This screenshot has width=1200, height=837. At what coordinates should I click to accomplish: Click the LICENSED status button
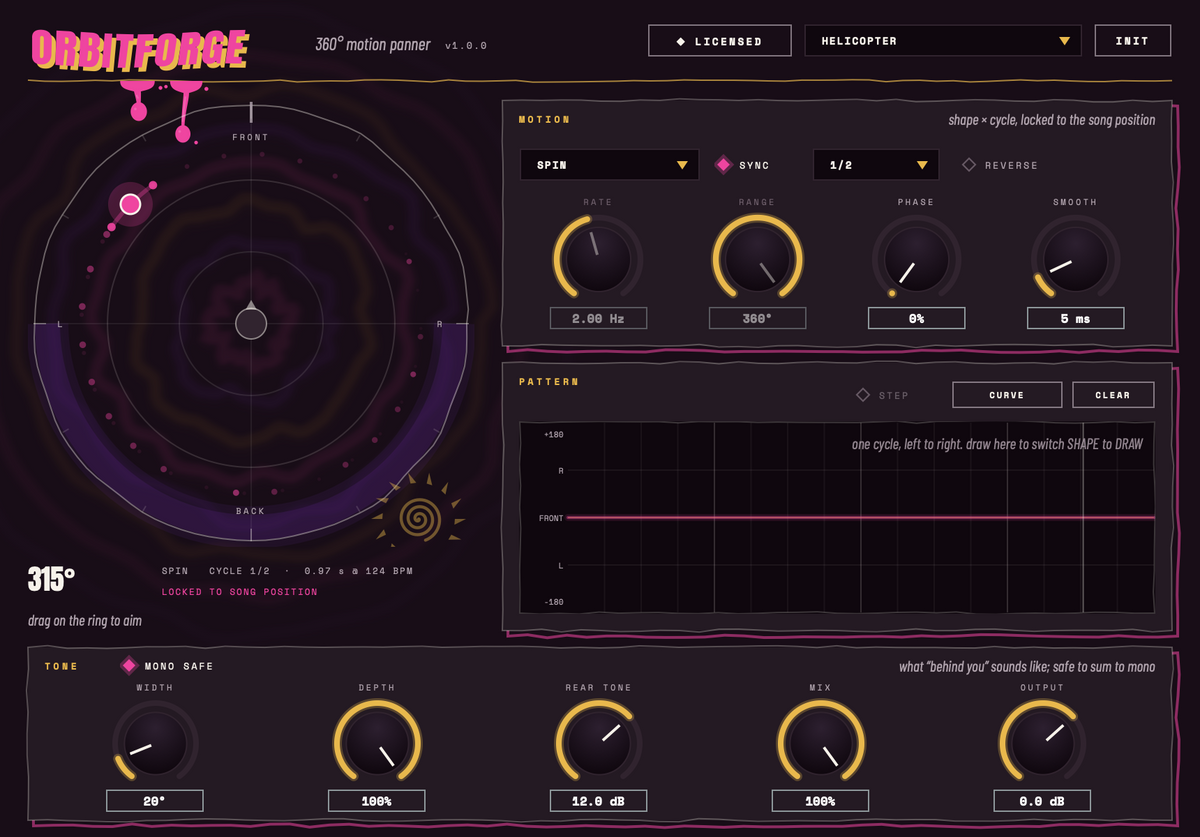point(720,41)
